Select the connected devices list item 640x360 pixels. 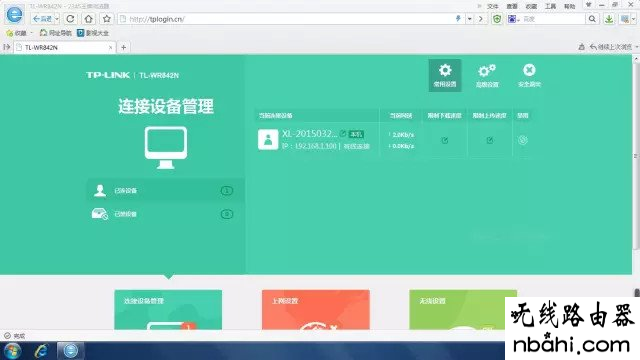(x=165, y=190)
